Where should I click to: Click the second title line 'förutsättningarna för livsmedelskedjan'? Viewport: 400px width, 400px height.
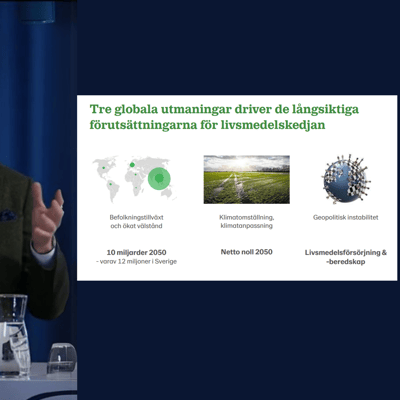207,125
